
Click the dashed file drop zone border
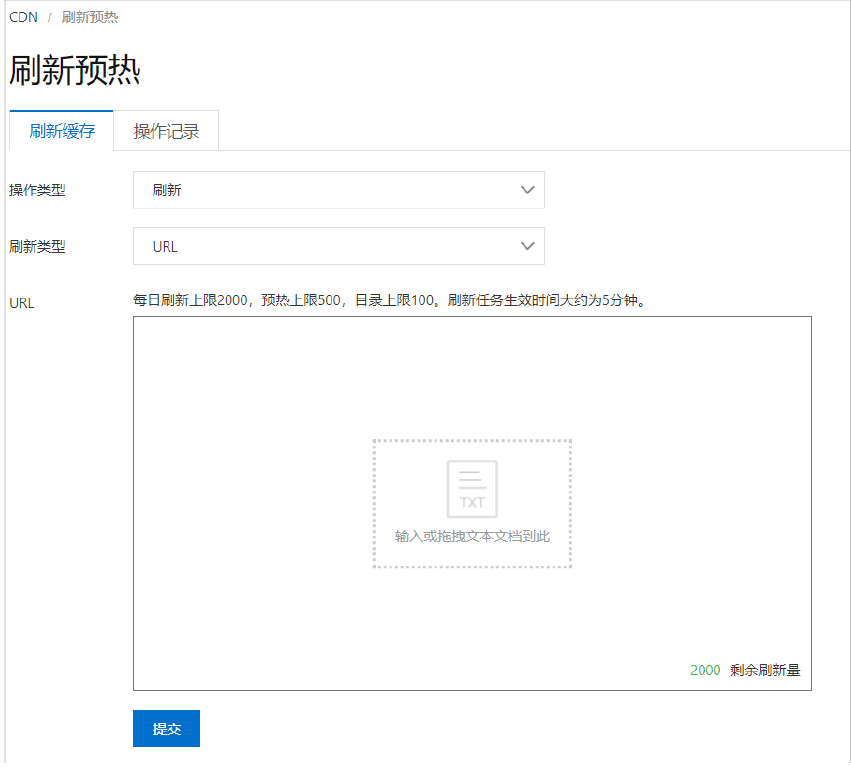coord(471,440)
